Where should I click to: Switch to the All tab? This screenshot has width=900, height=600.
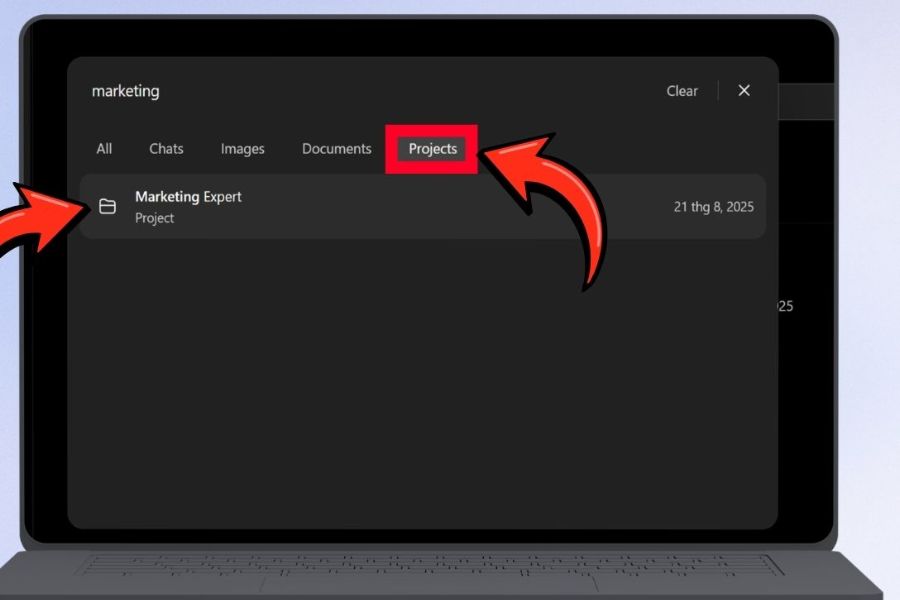(104, 149)
